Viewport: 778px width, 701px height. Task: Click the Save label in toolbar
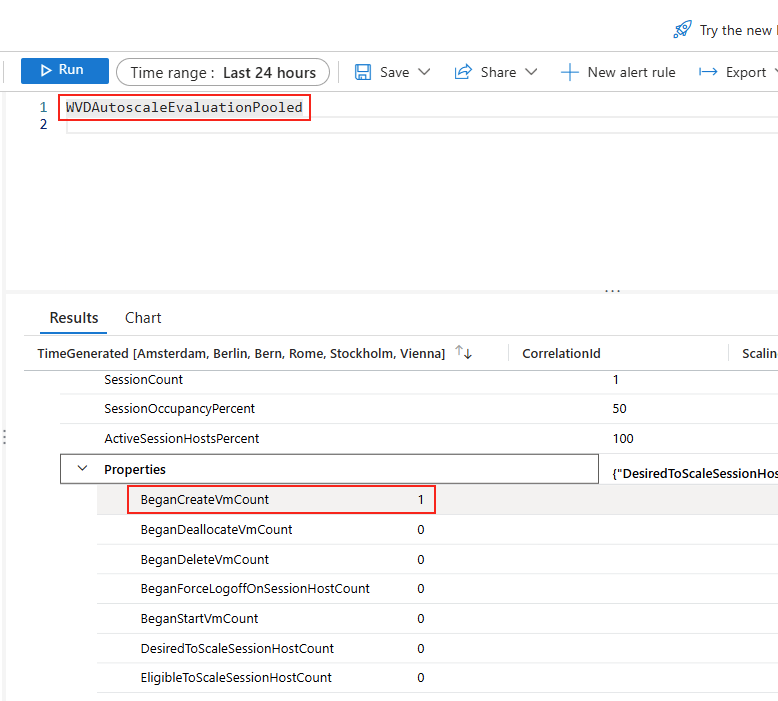394,72
